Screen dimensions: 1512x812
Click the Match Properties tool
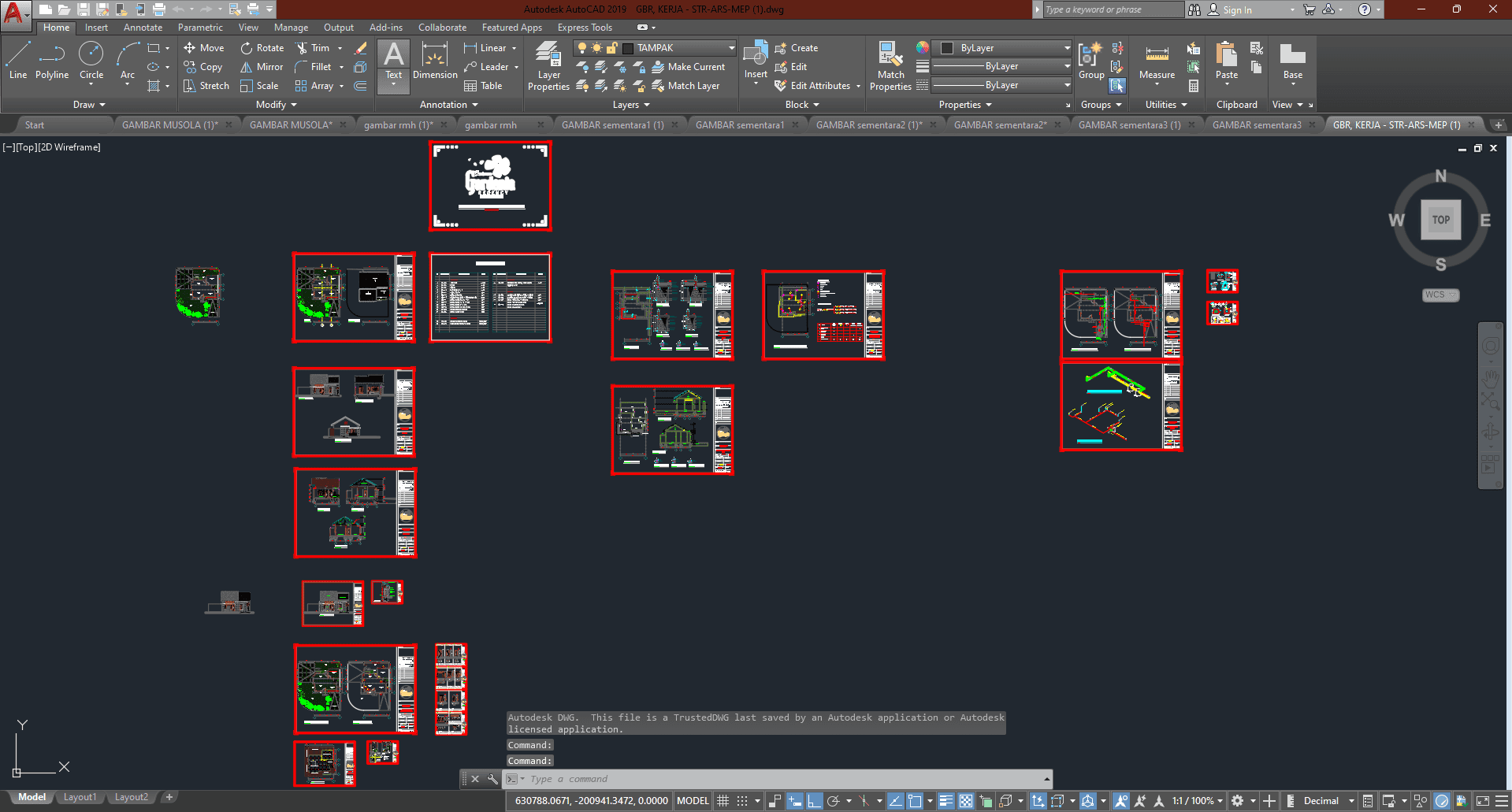(890, 66)
